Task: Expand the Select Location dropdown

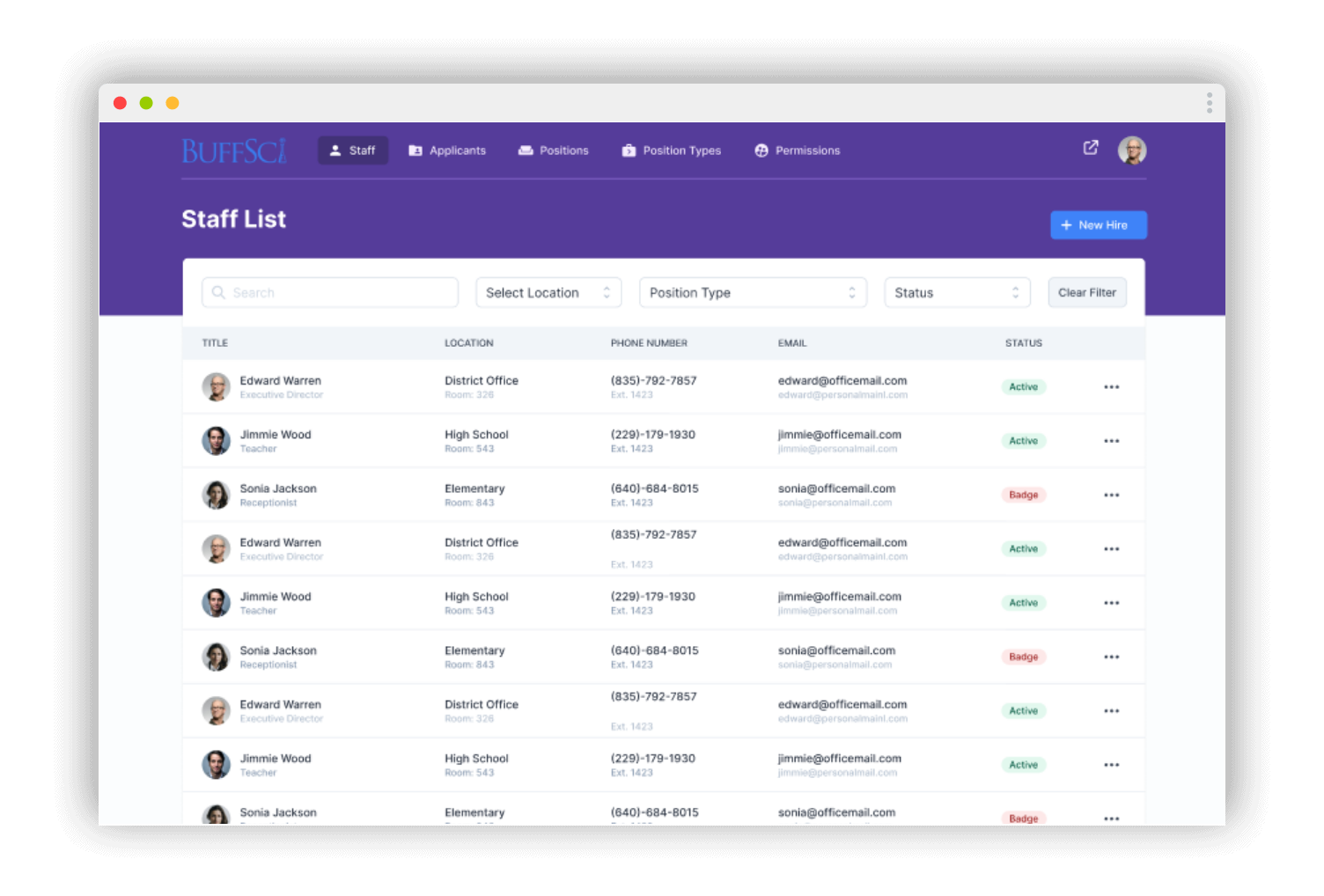Action: 548,293
